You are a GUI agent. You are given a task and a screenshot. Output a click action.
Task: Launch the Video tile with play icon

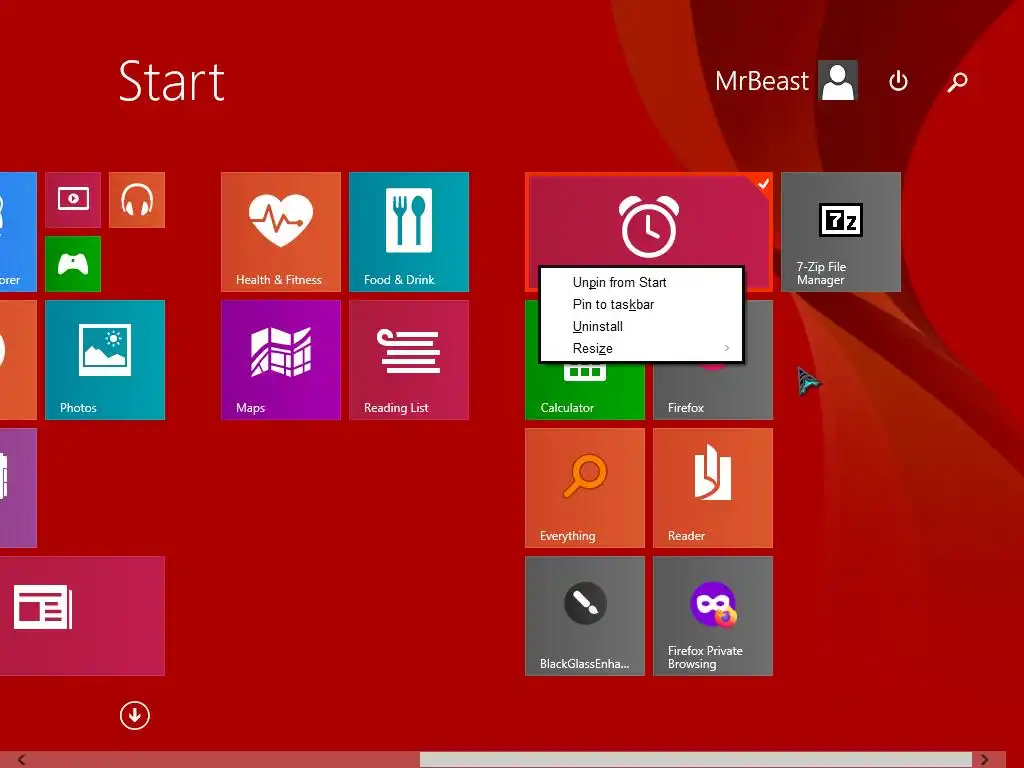pos(73,200)
